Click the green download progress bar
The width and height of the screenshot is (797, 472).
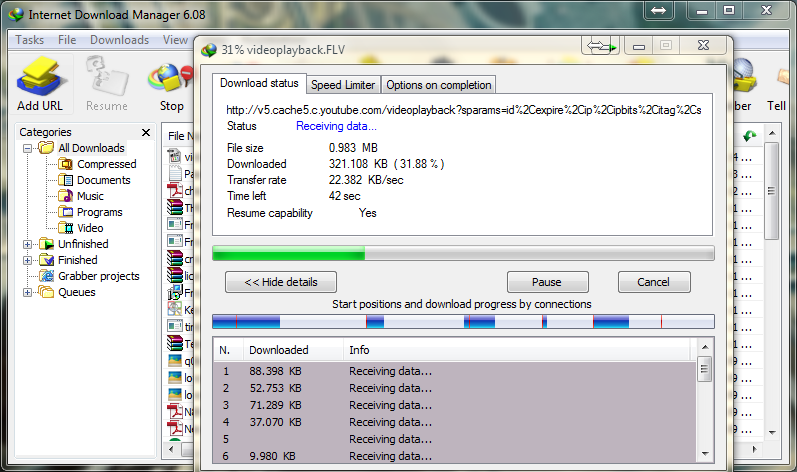pos(463,253)
